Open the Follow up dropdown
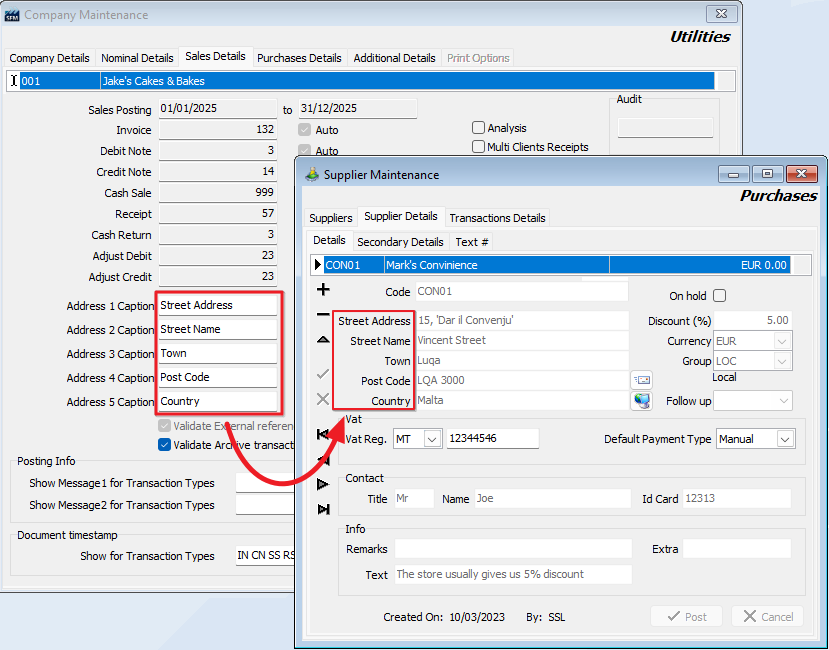The image size is (829, 650). pos(780,401)
